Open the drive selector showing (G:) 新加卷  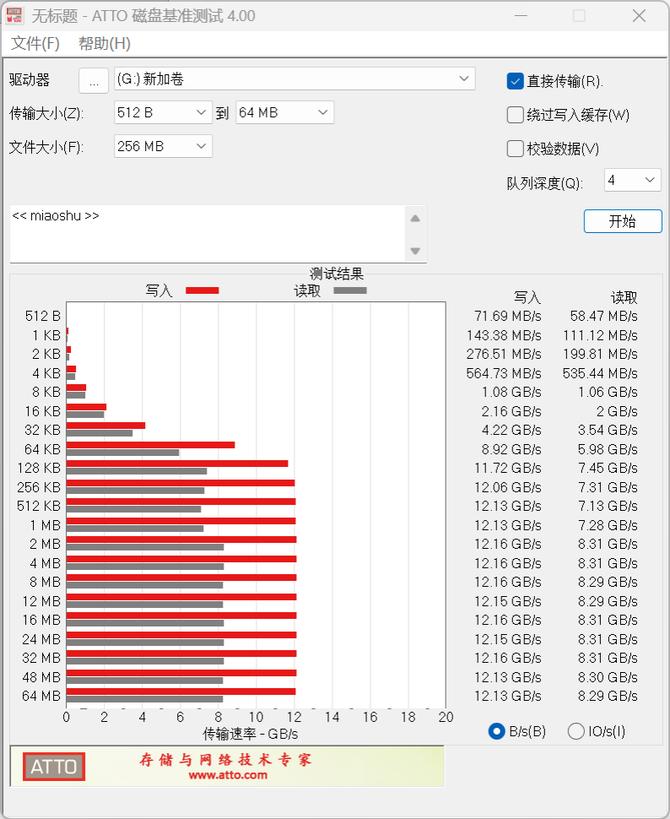(295, 79)
